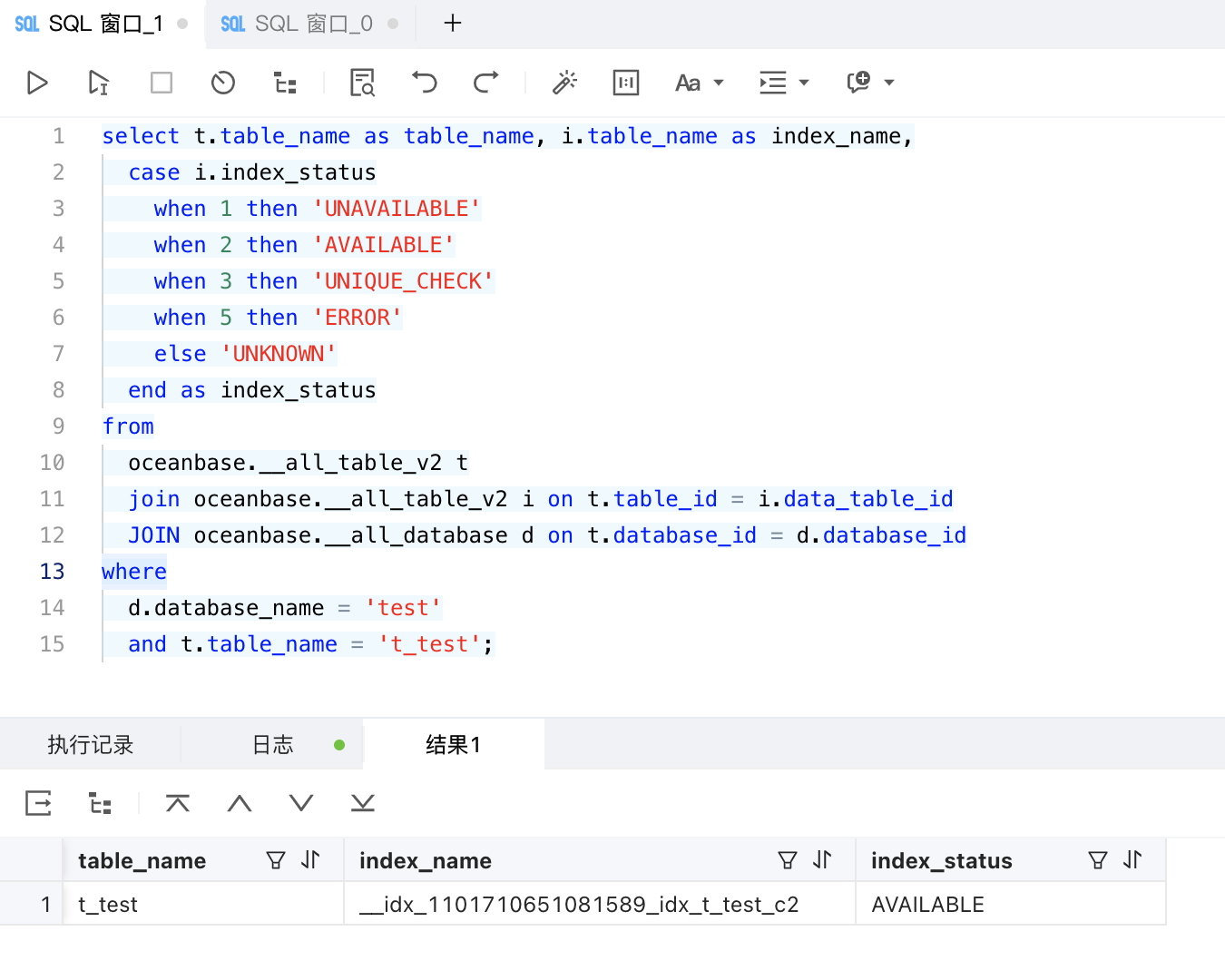This screenshot has height=980, width=1225.
Task: Show the execution plan tree icon
Action: (x=285, y=83)
